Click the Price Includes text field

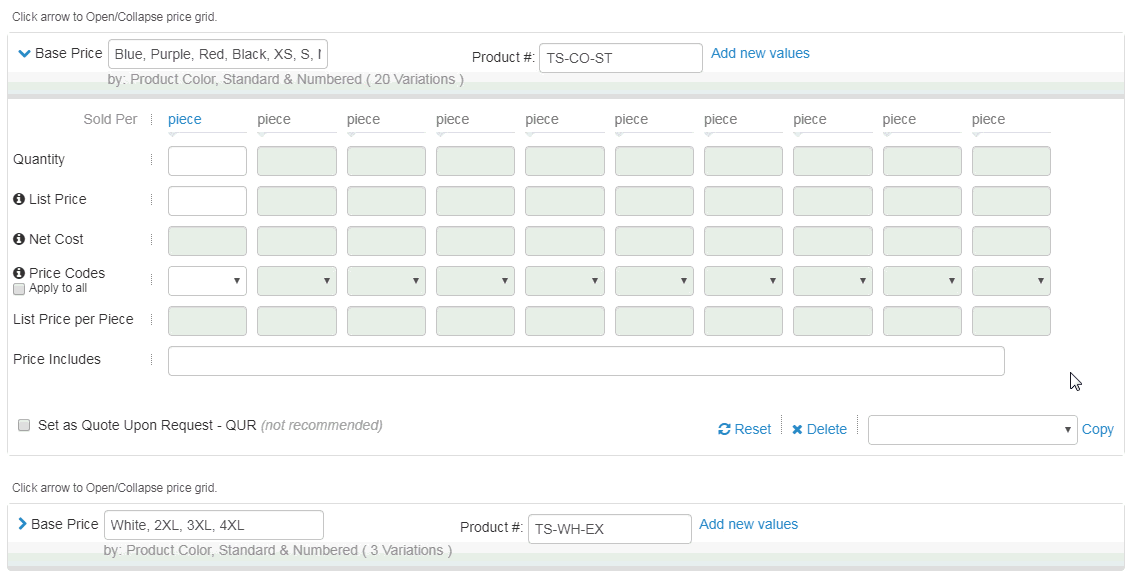point(586,361)
